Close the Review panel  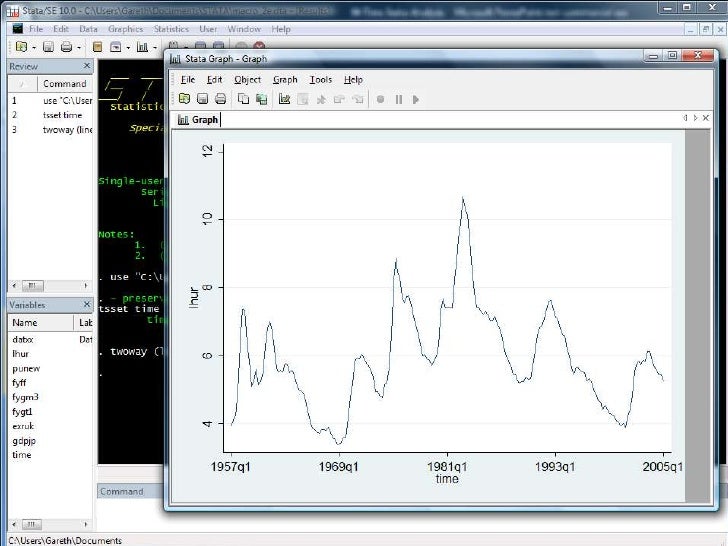pos(86,66)
